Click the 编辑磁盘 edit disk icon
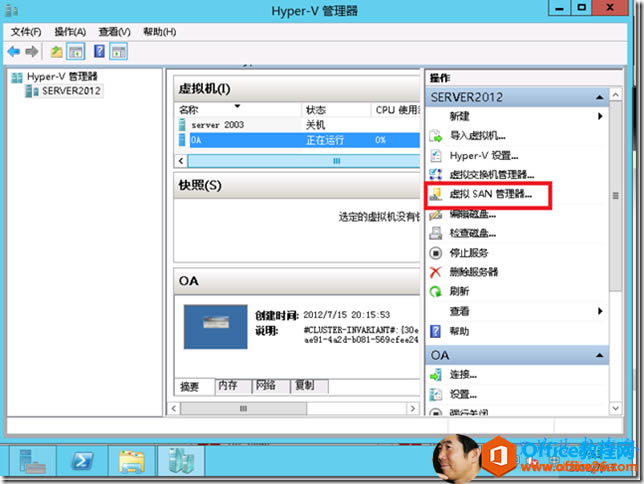Image resolution: width=644 pixels, height=484 pixels. [x=435, y=214]
